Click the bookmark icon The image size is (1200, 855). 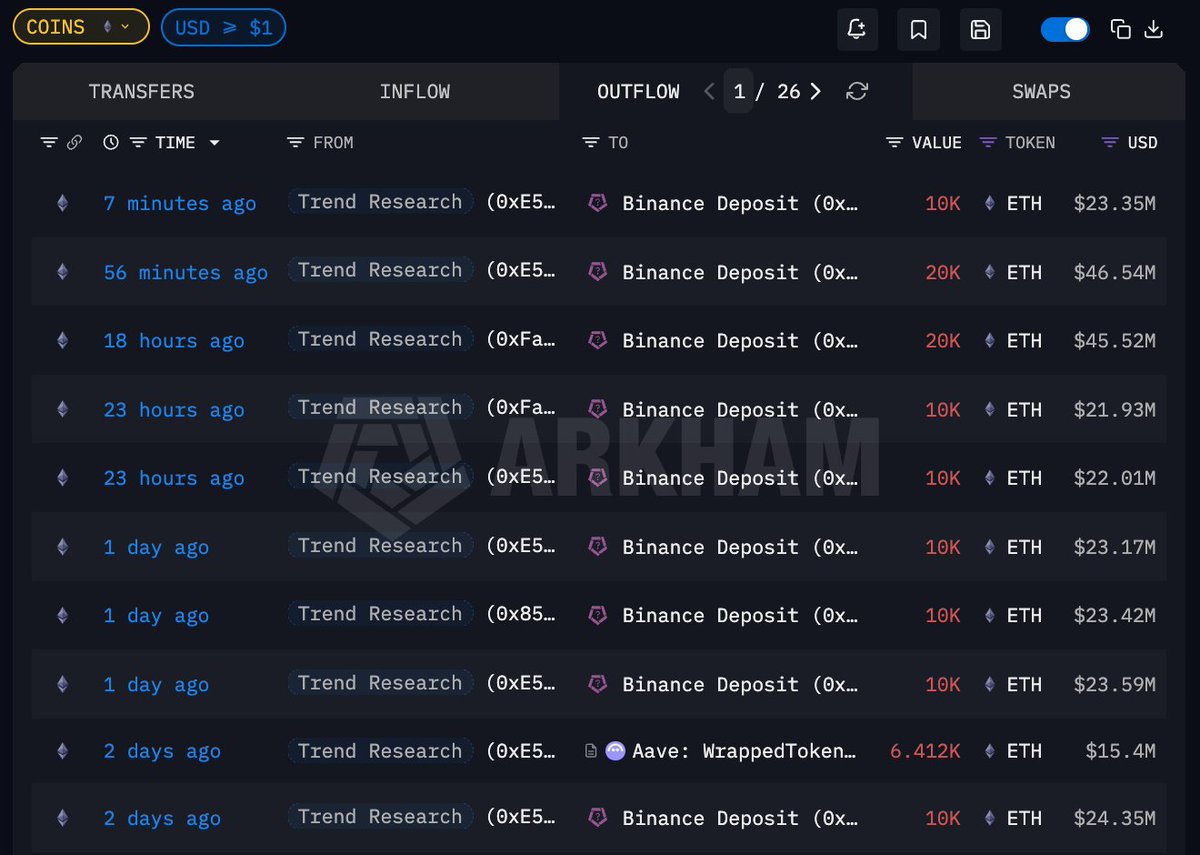pyautogui.click(x=918, y=30)
